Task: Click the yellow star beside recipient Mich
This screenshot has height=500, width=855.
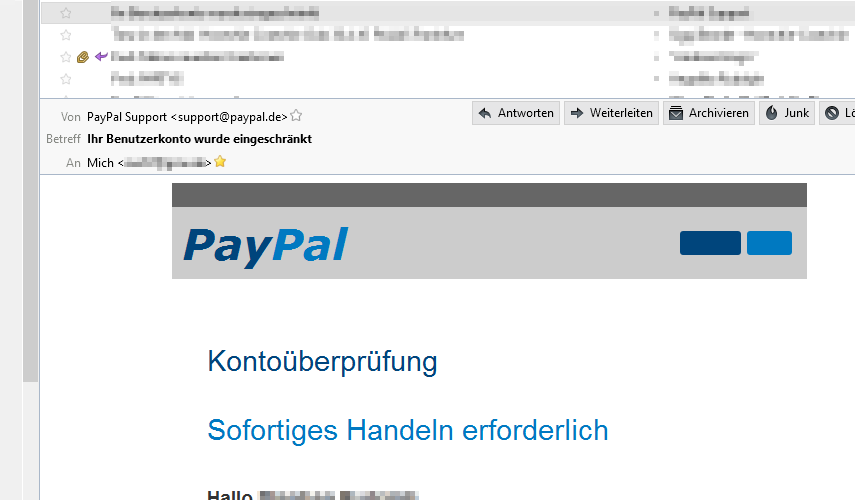Action: [220, 161]
